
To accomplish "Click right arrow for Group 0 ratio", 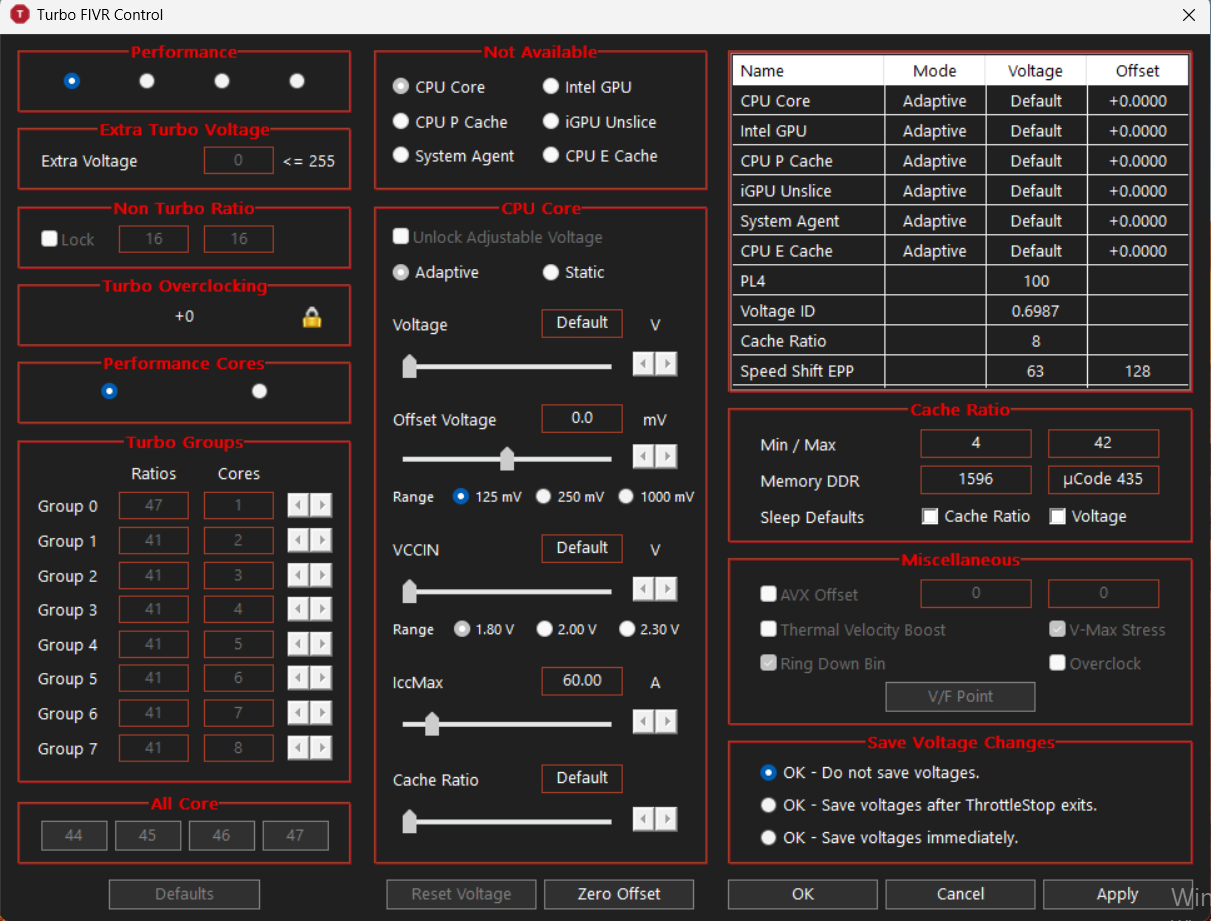I will [321, 506].
